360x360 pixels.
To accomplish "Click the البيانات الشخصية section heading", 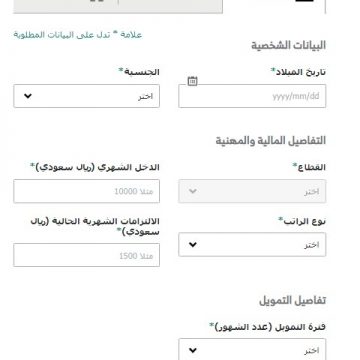I will (x=288, y=45).
